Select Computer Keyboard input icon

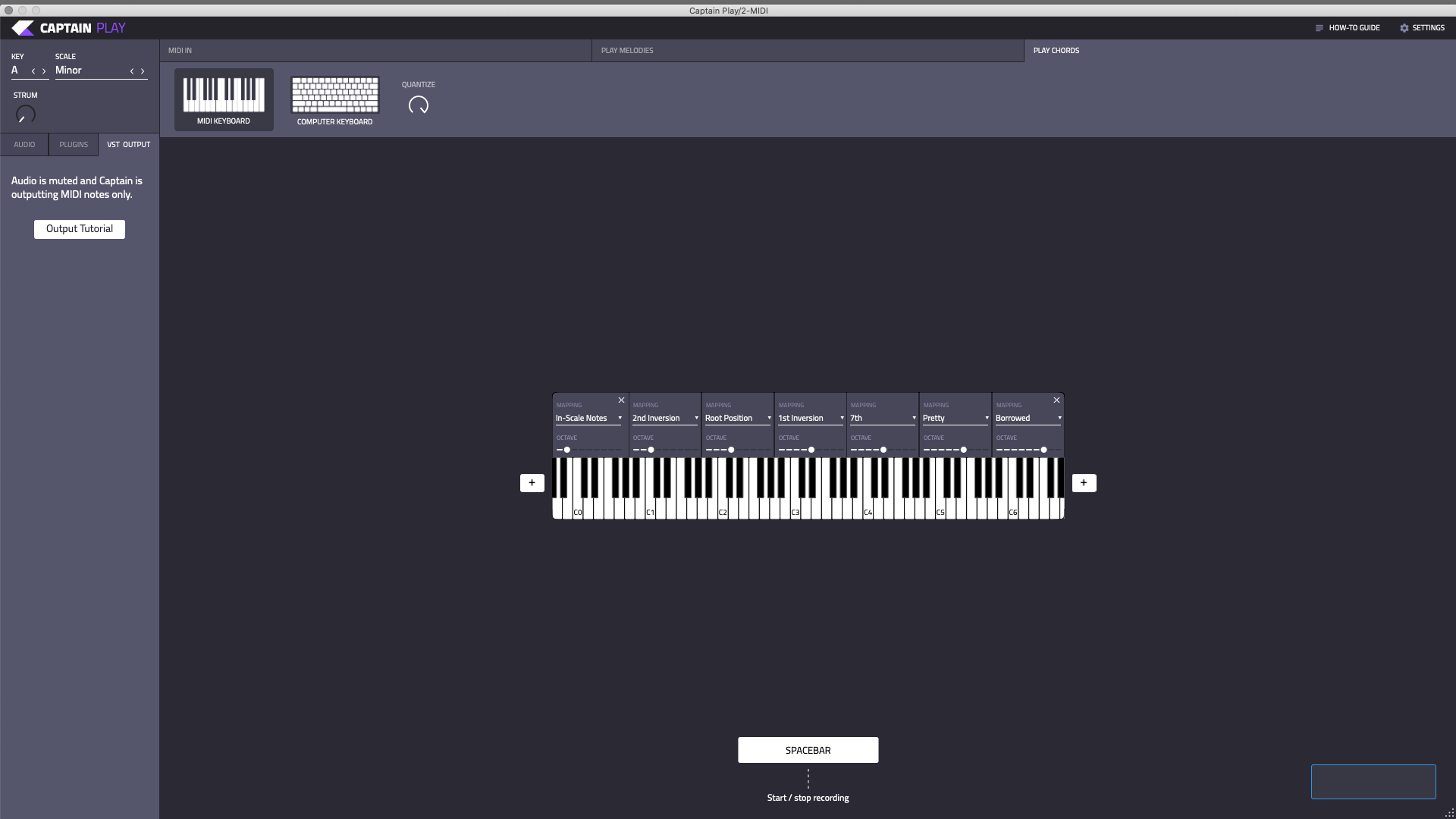tap(334, 99)
